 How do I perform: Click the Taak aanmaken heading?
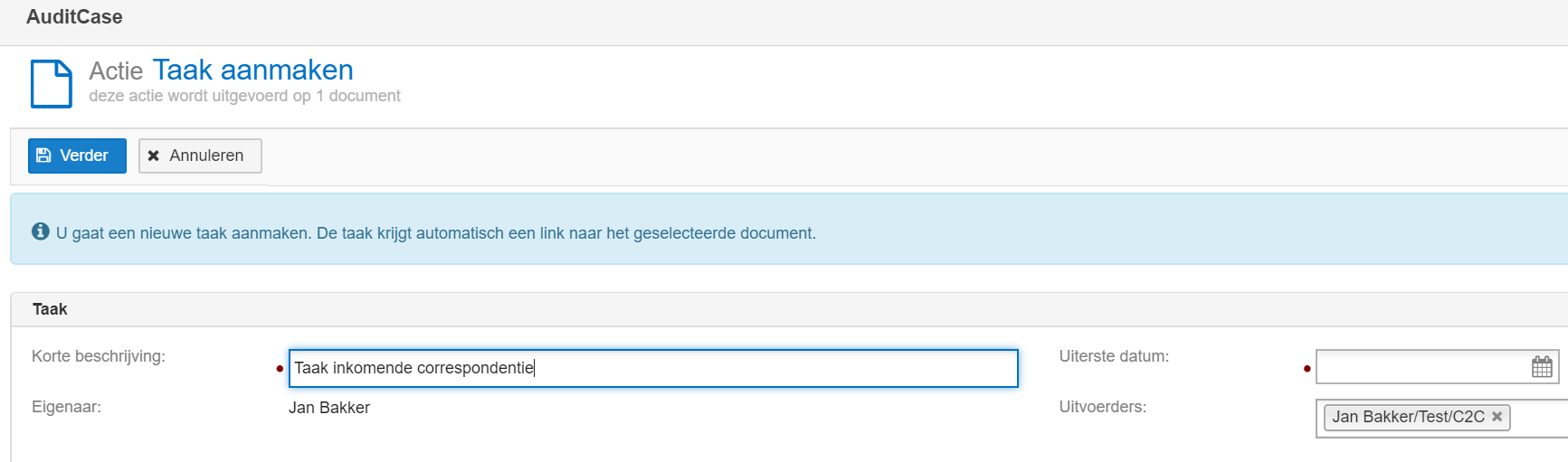253,70
